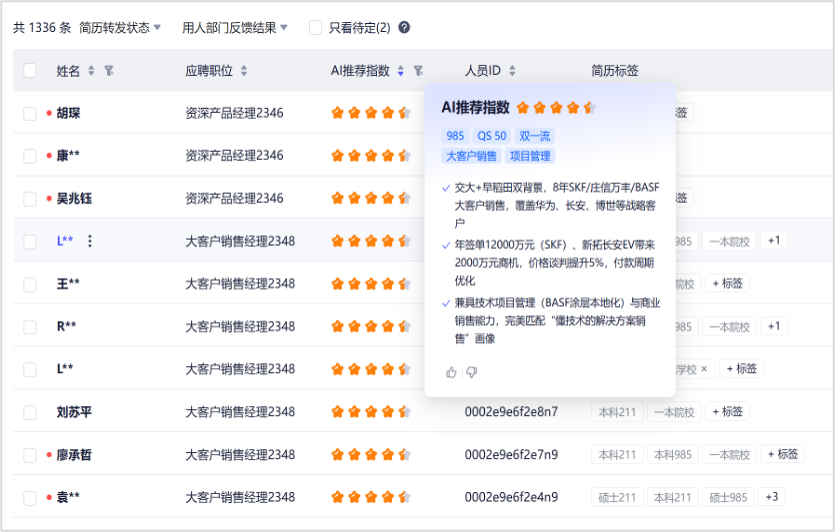Select the 廖承哲 row checkbox

30,455
